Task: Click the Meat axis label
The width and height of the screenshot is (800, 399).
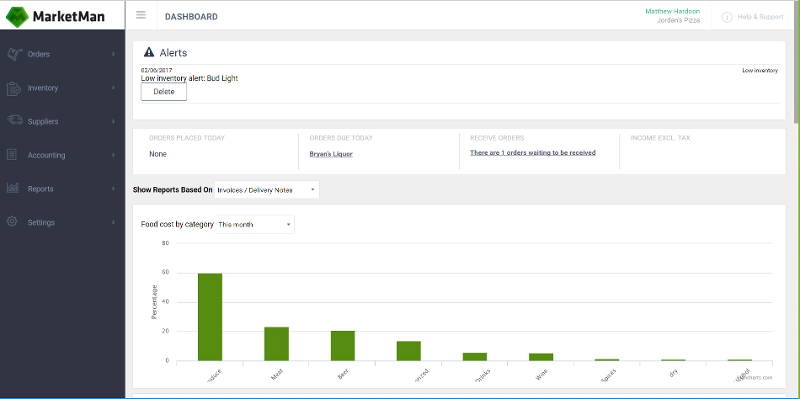Action: [277, 375]
